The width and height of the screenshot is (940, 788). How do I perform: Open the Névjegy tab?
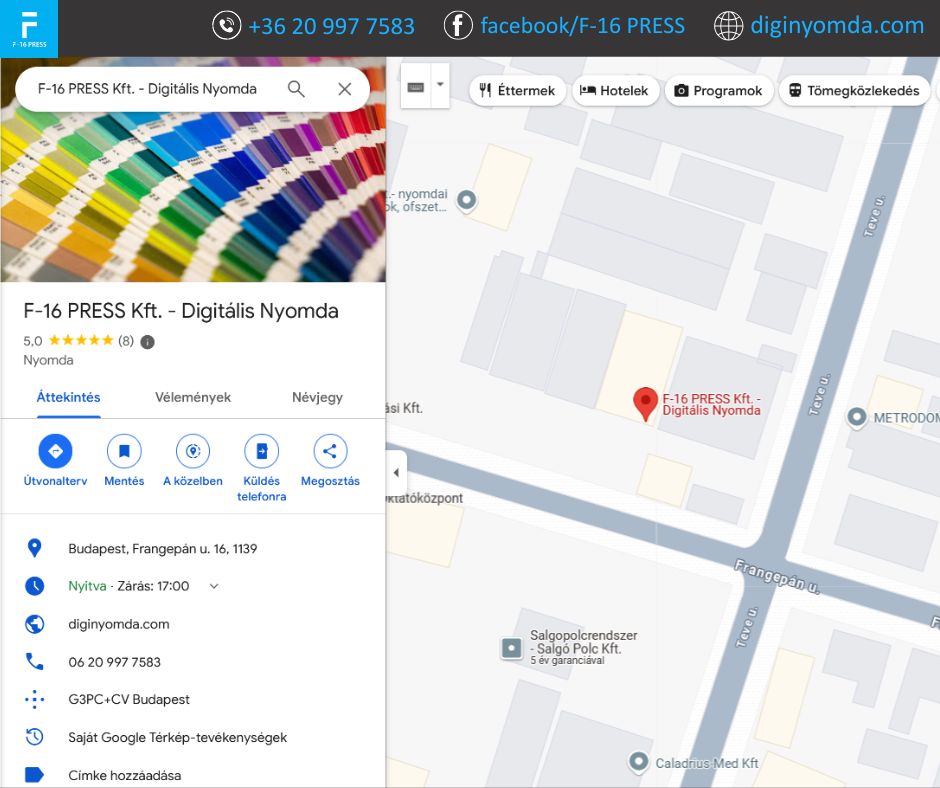coord(317,397)
